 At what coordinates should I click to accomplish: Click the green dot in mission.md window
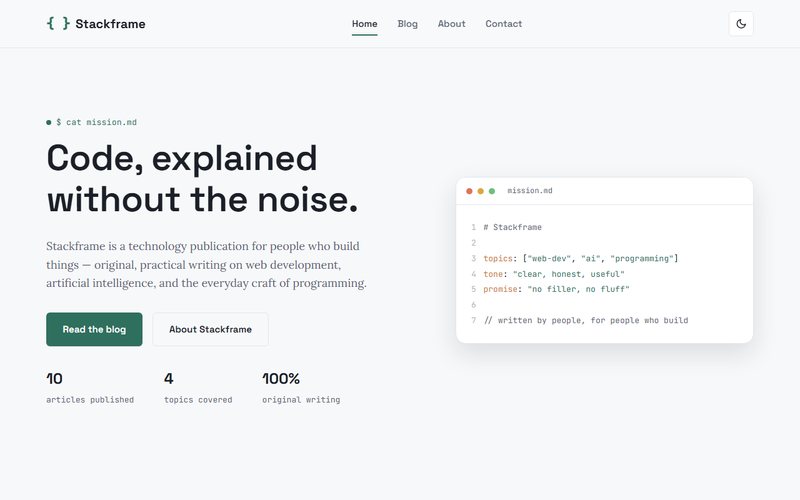coord(492,191)
